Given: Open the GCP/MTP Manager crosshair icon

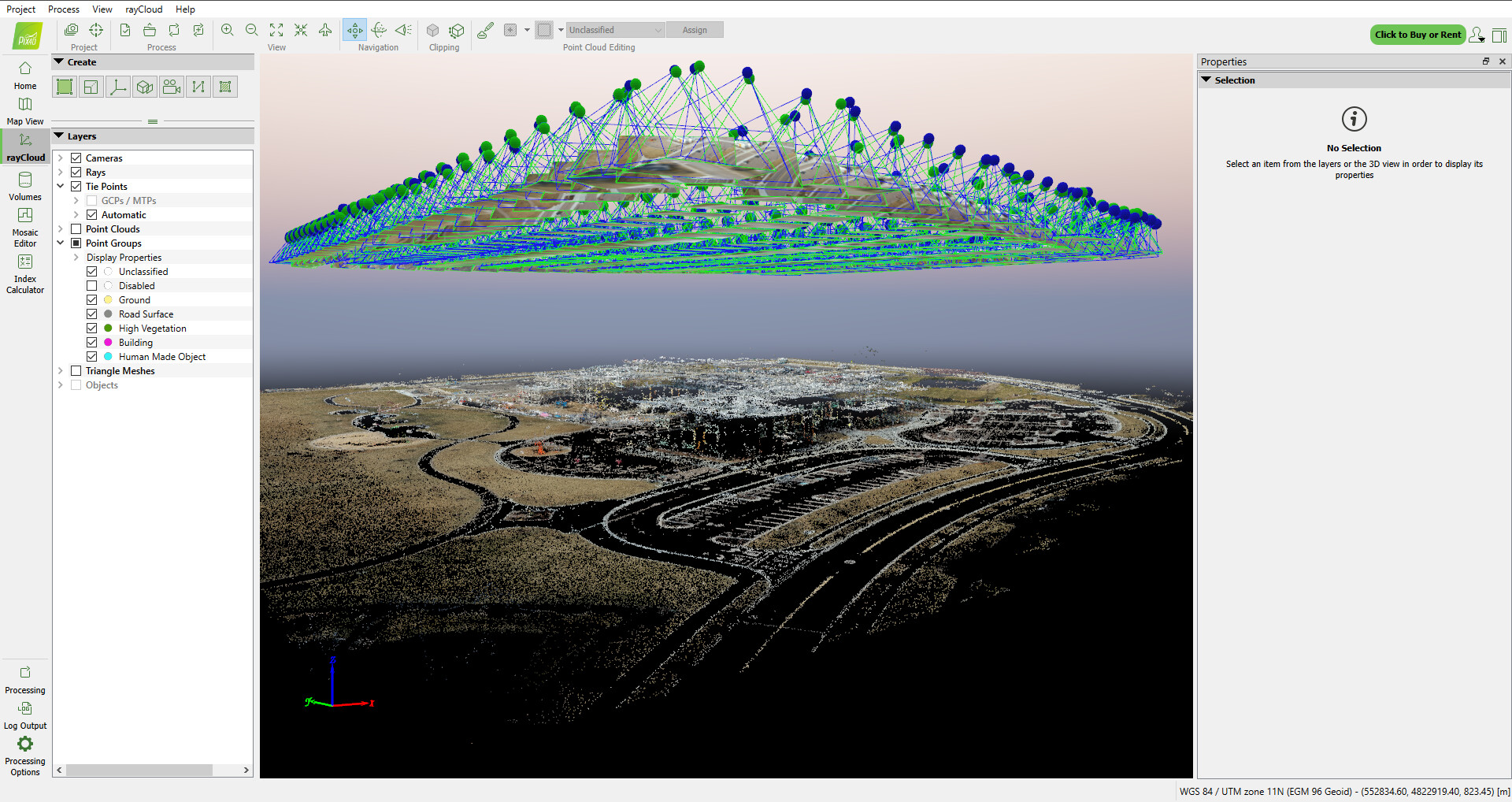Looking at the screenshot, I should [96, 30].
